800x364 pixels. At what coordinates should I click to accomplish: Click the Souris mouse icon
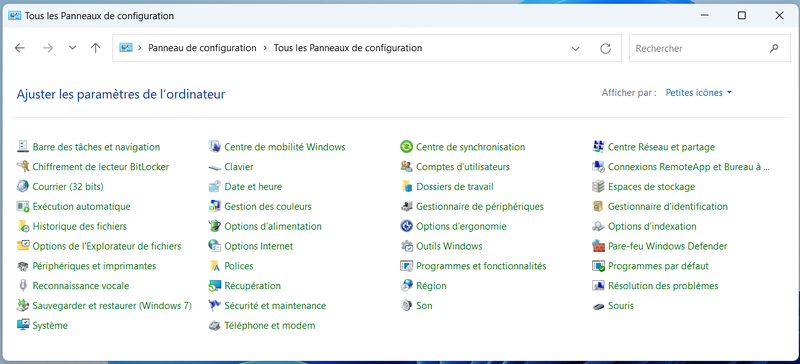(598, 306)
